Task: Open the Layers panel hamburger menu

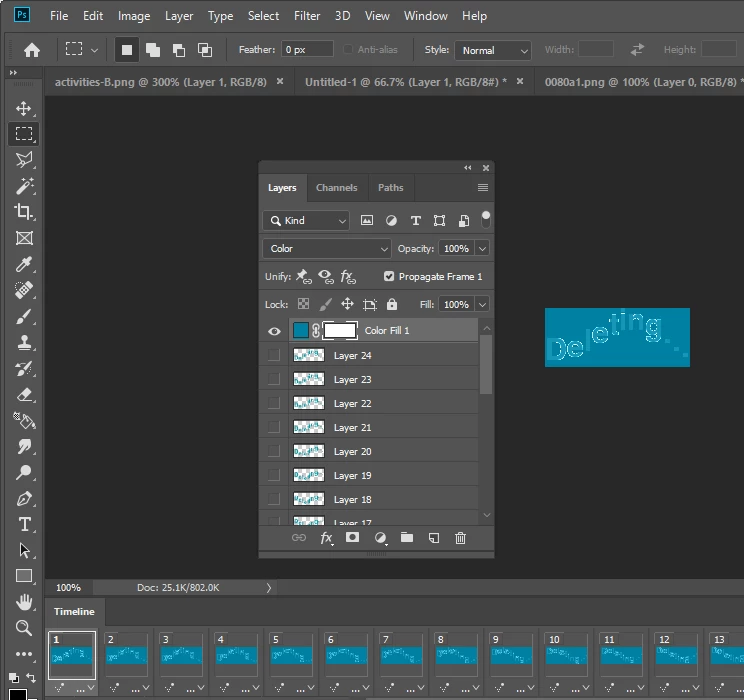Action: [x=483, y=187]
